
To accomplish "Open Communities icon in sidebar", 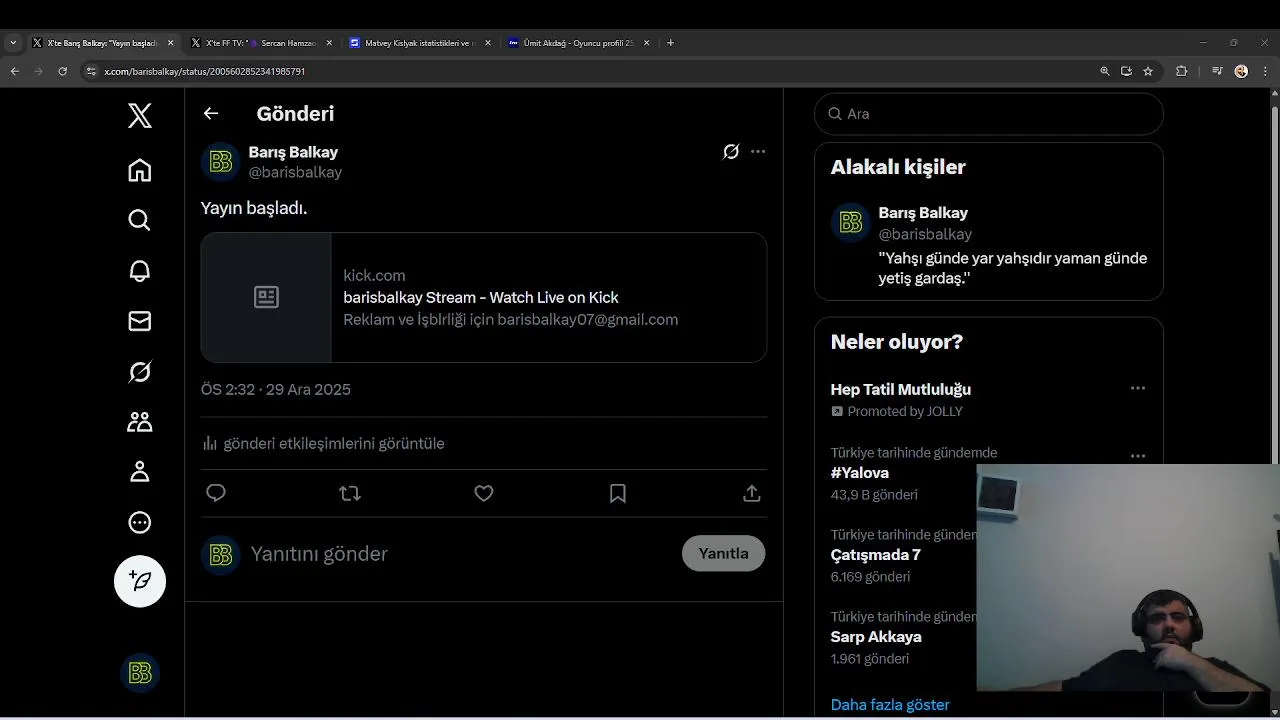I will [140, 422].
